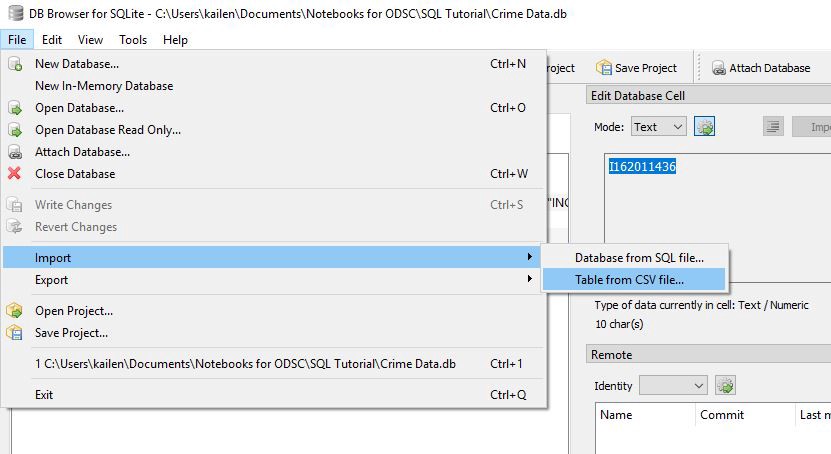Click the DB Browser app icon in title bar
The image size is (831, 454).
click(x=16, y=13)
